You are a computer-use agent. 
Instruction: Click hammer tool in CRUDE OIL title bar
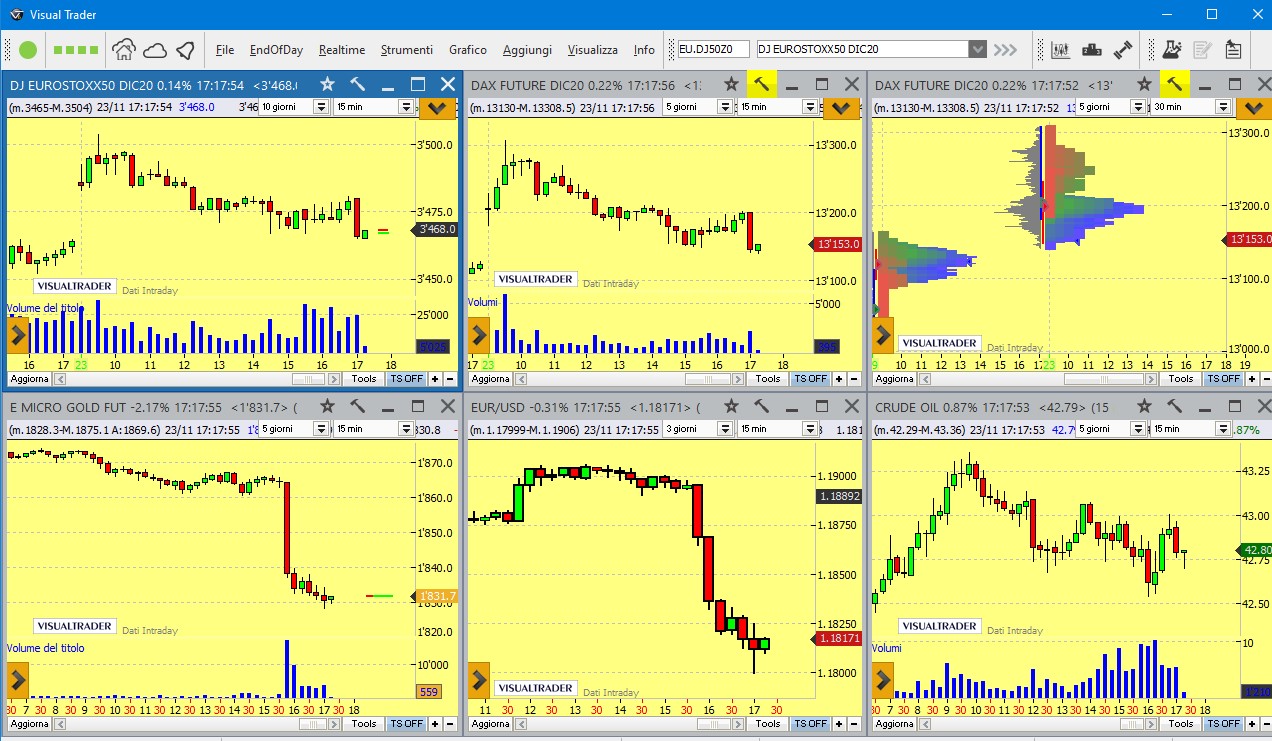coord(1175,407)
